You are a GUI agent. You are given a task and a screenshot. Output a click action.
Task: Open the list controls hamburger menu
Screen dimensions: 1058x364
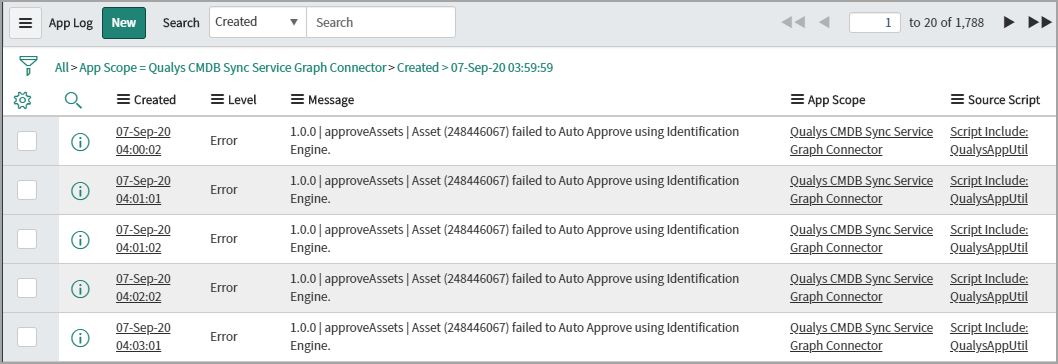click(26, 23)
